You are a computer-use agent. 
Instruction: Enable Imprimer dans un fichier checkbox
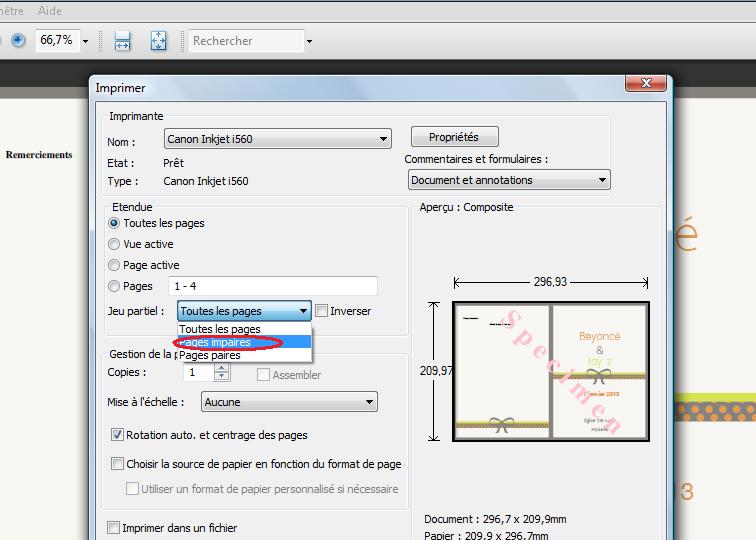pyautogui.click(x=114, y=528)
